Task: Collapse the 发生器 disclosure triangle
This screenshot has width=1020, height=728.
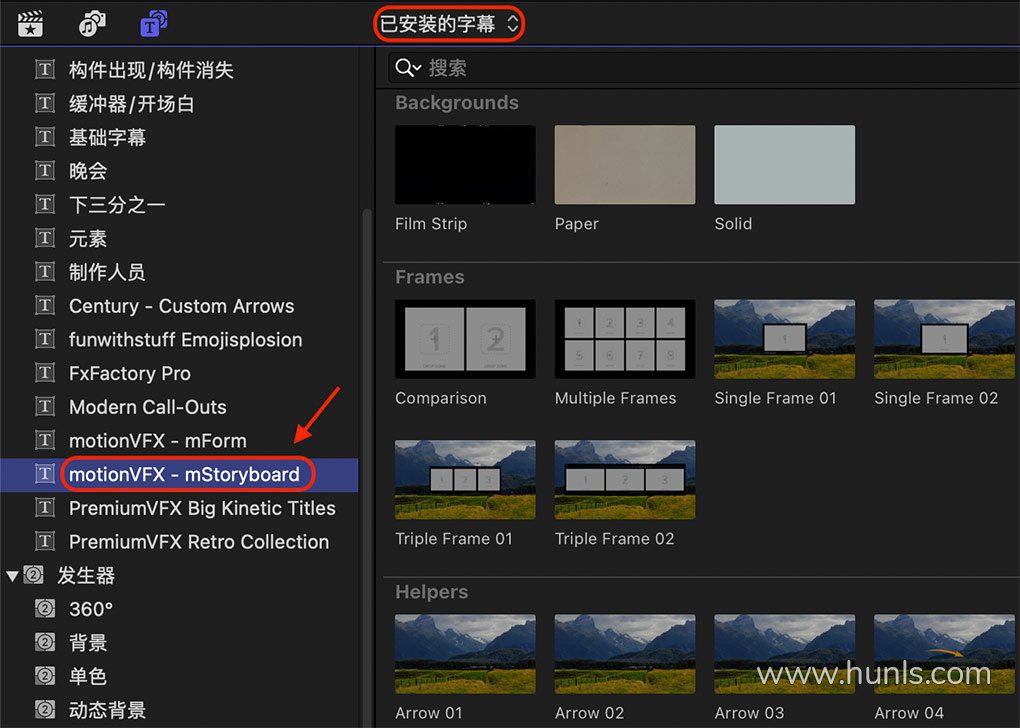Action: point(12,576)
